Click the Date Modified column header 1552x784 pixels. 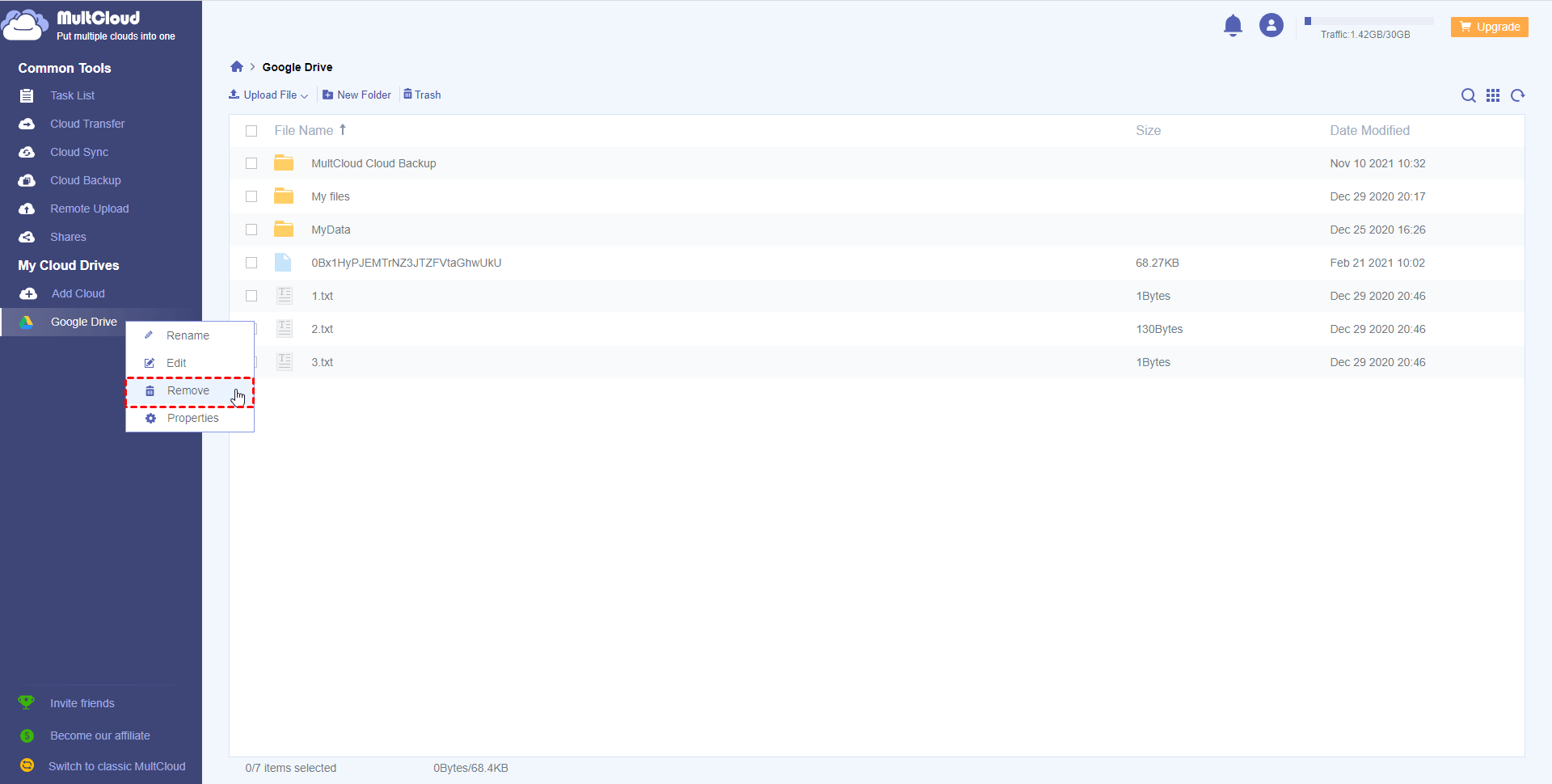[x=1369, y=130]
